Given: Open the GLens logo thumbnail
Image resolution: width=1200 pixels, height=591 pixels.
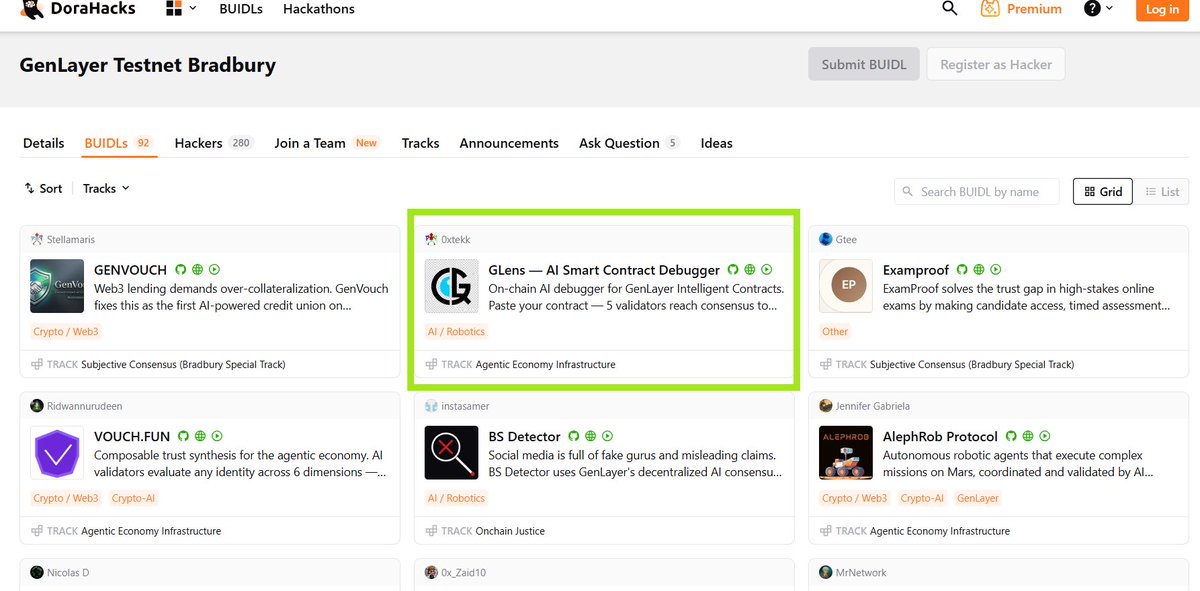Looking at the screenshot, I should coord(451,286).
